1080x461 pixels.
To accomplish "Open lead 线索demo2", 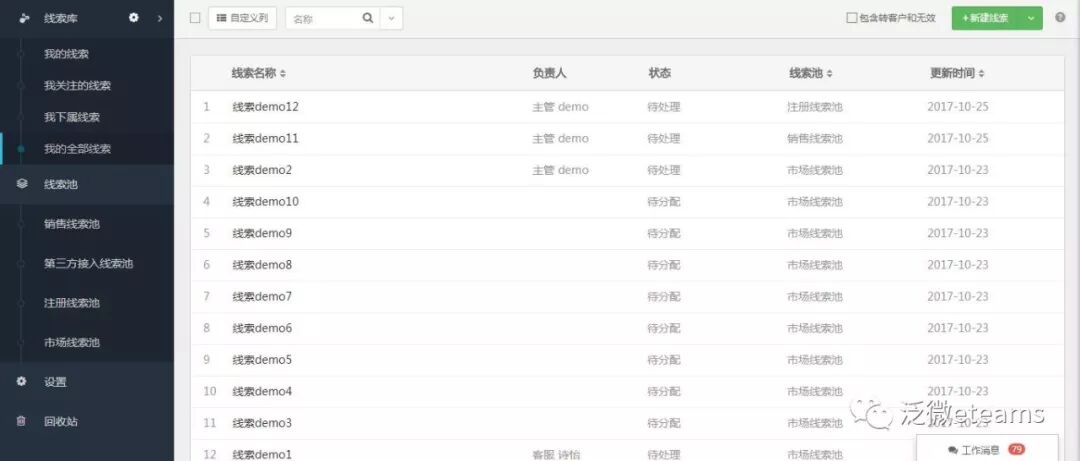I will coord(262,170).
